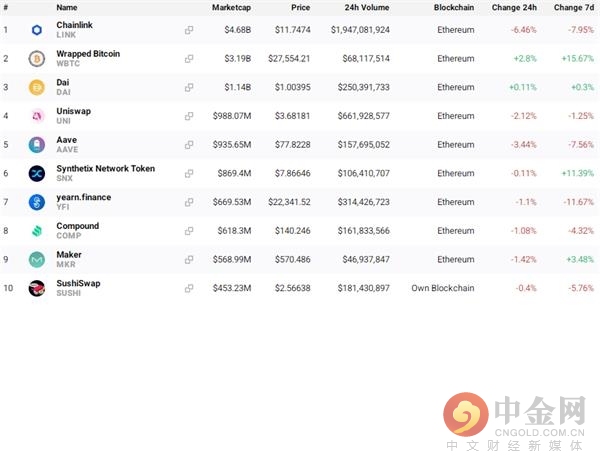
Task: Sort by the Blockchain column header
Action: (454, 7)
